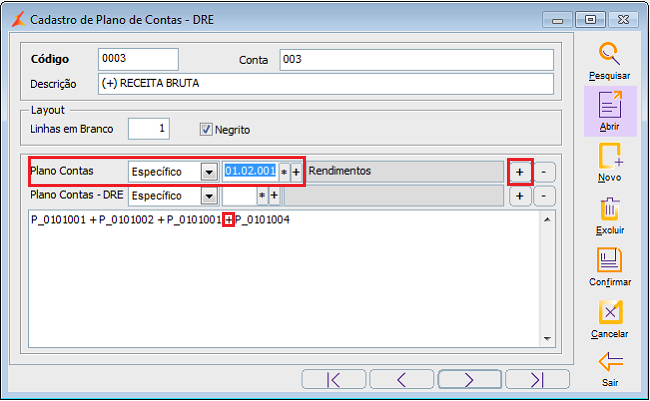Image resolution: width=650 pixels, height=401 pixels.
Task: Maximize the Cadastro de Plano de Contas window
Action: coord(590,20)
